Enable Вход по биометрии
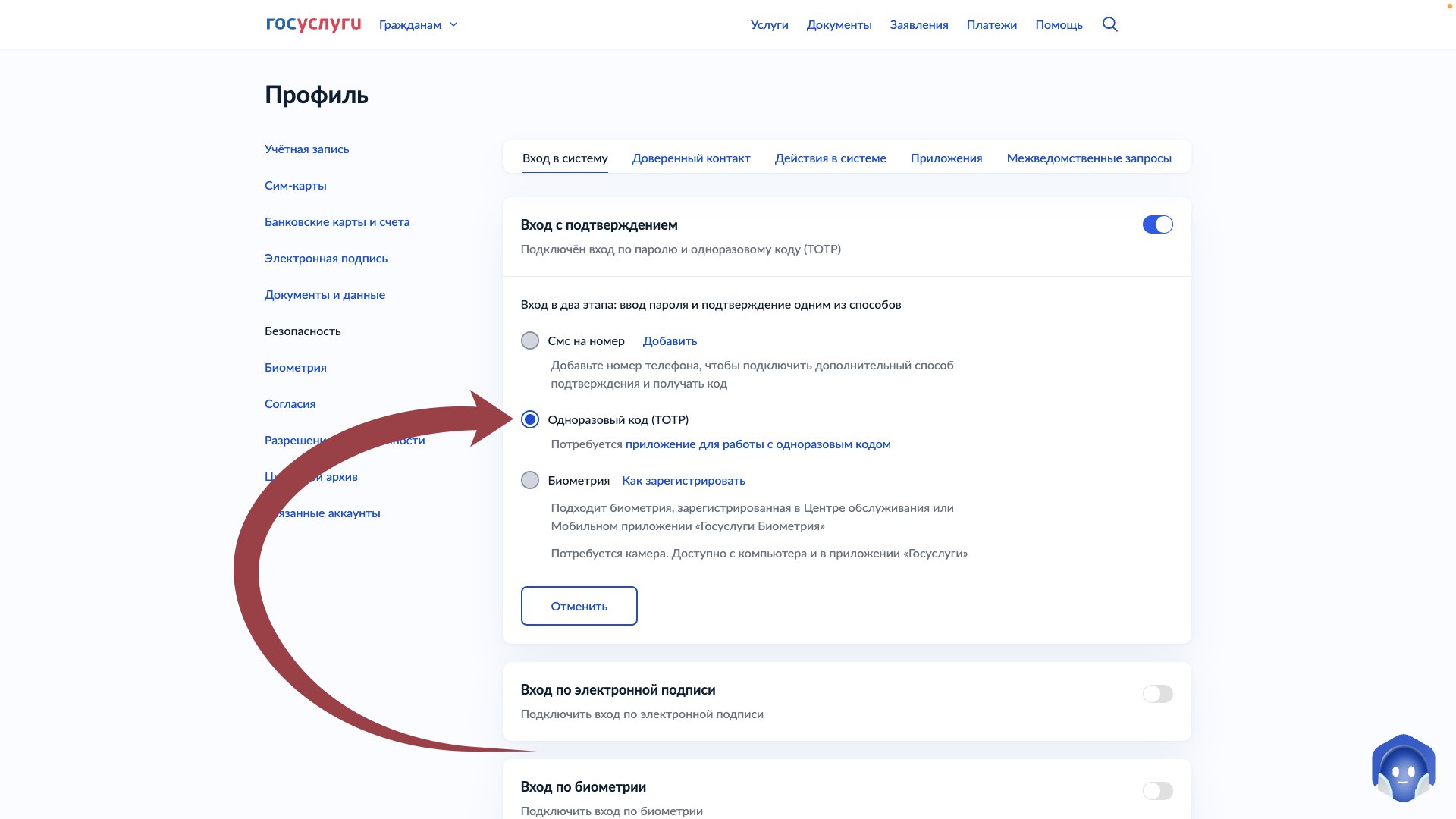 pos(1157,790)
